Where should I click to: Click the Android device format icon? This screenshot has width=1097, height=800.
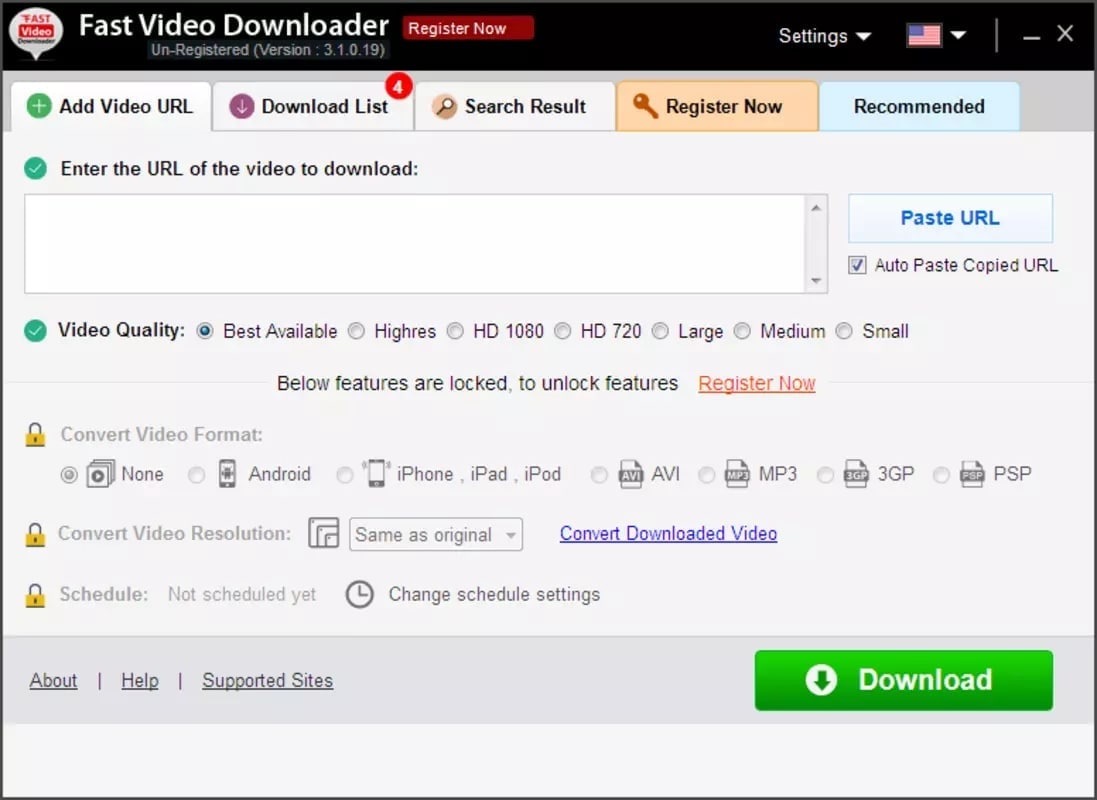(x=228, y=474)
